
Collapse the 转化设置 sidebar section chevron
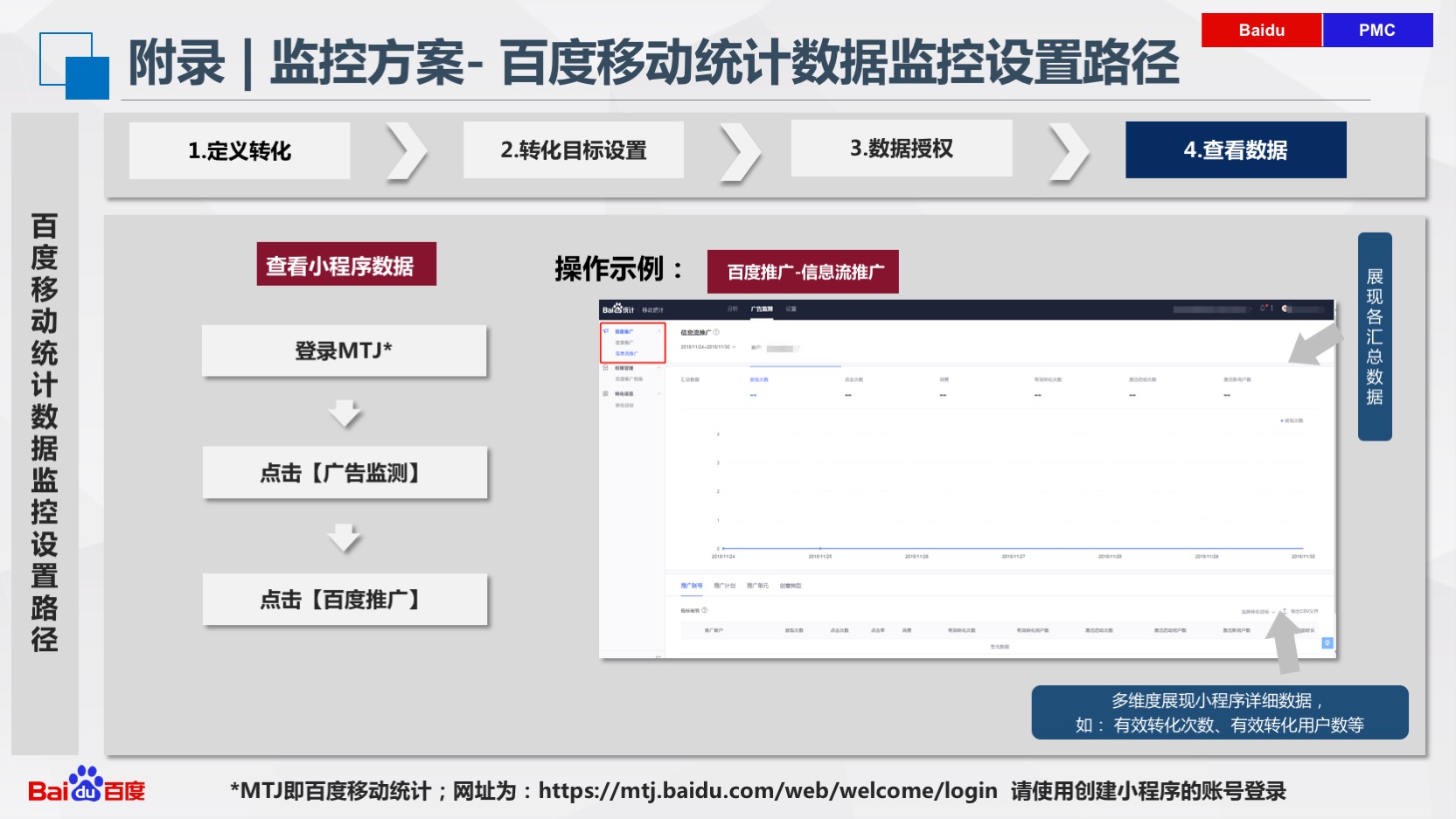tap(659, 393)
